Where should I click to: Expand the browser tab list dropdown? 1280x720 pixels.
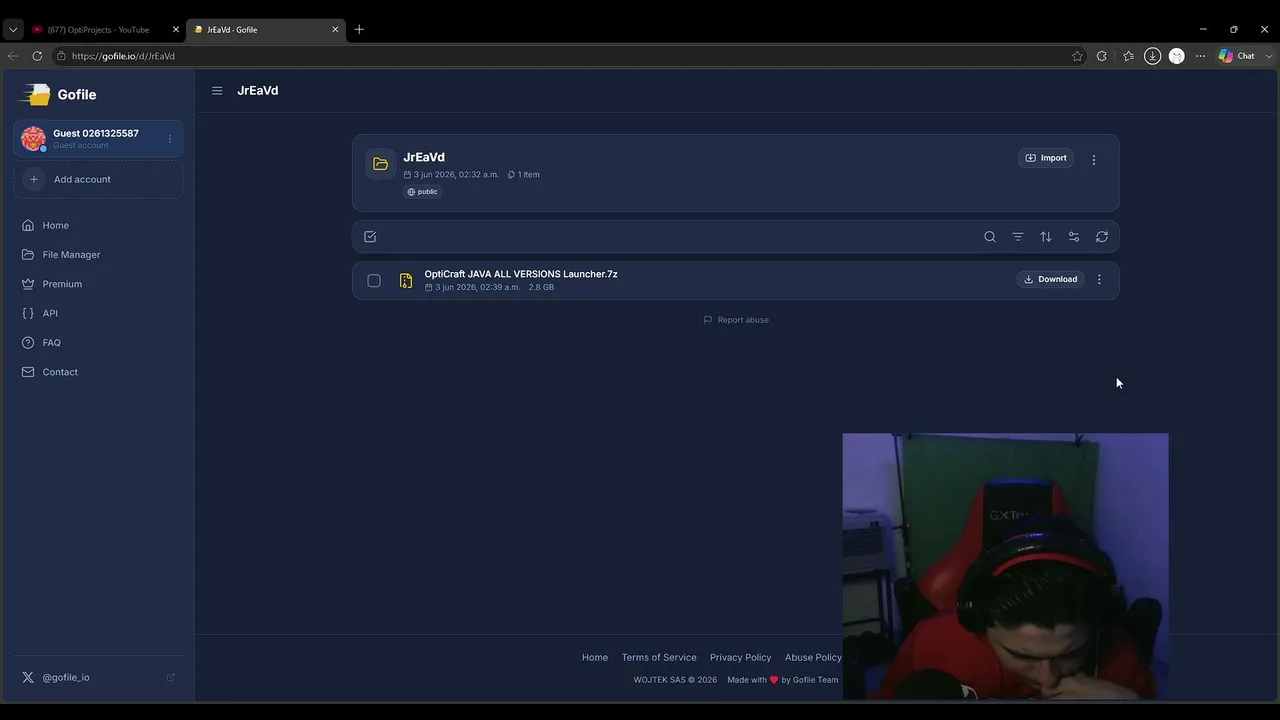(13, 30)
